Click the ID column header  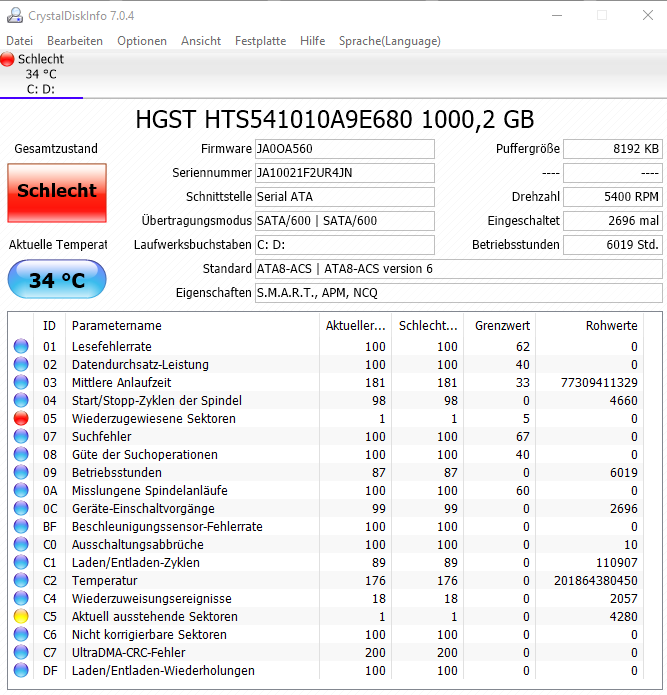coord(49,326)
